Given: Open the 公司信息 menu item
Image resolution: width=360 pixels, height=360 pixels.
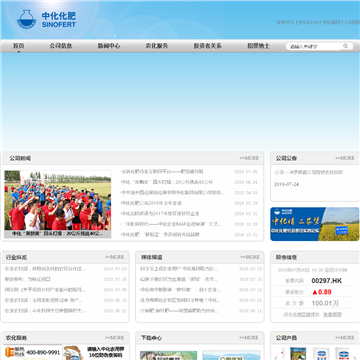Looking at the screenshot, I should click(61, 46).
